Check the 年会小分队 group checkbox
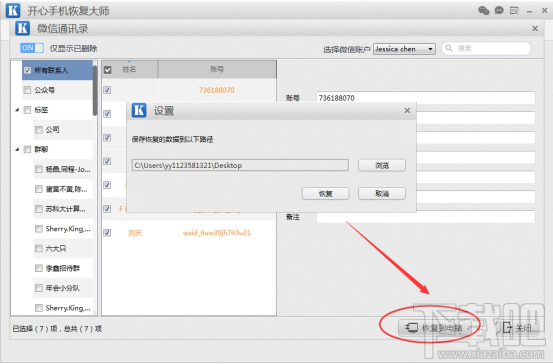Viewport: 553px width, 364px height. (39, 288)
